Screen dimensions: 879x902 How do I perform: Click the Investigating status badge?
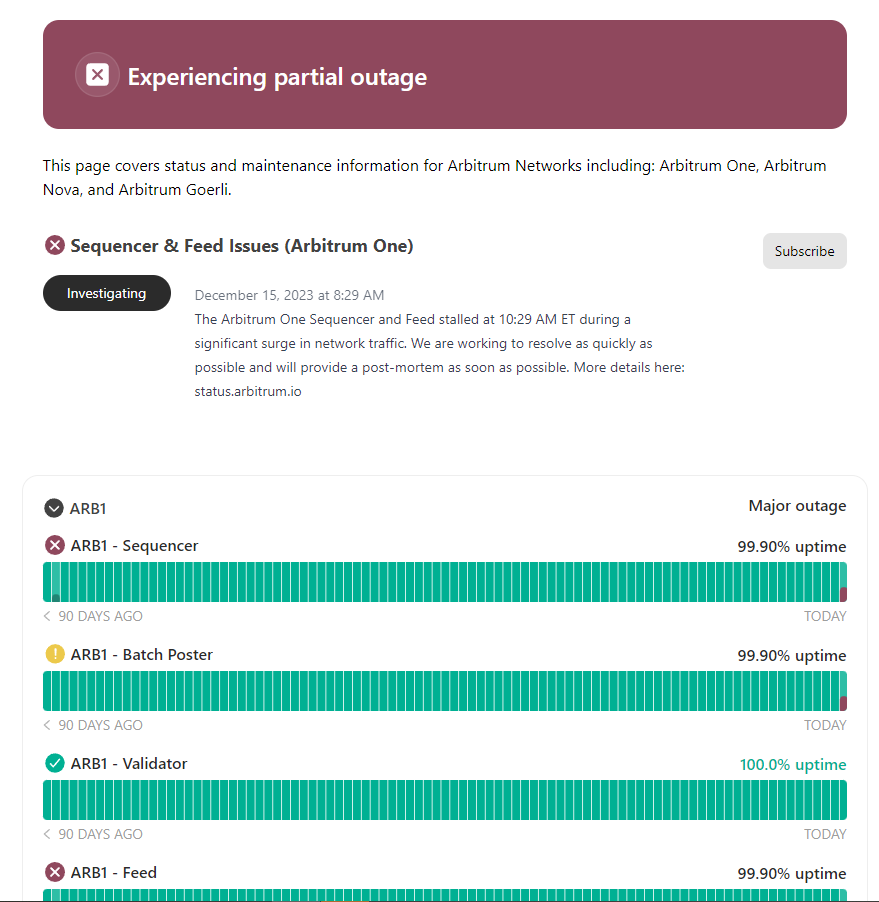point(106,293)
